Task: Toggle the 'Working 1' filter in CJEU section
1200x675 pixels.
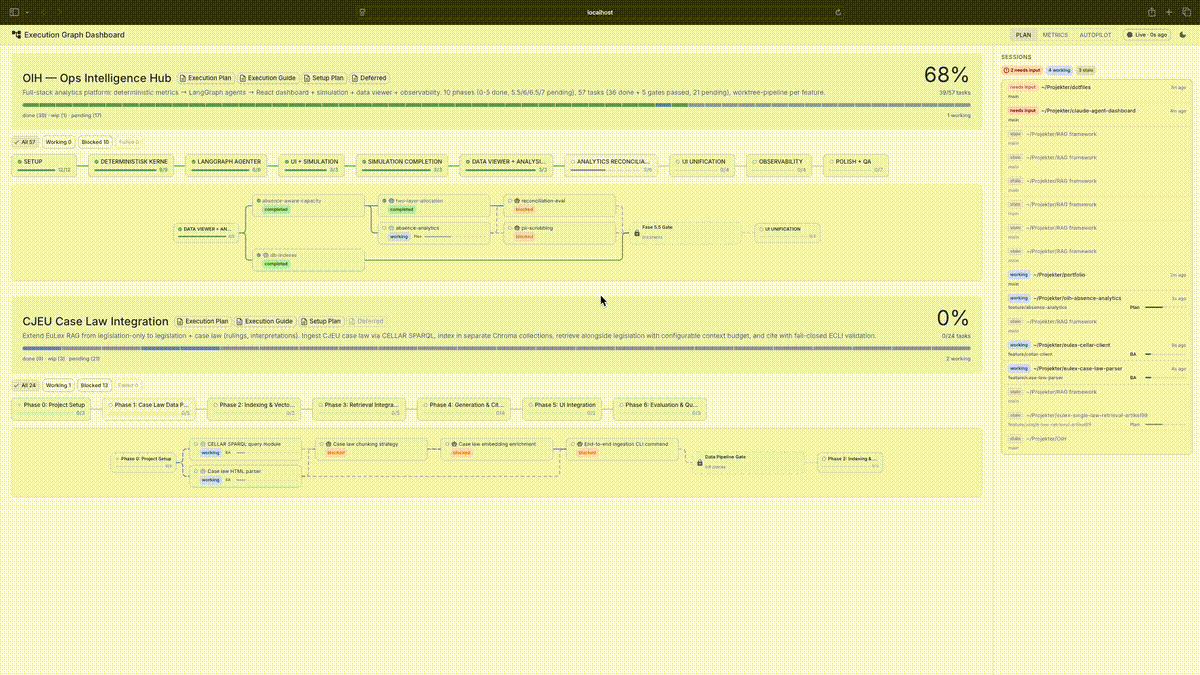Action: tap(58, 385)
